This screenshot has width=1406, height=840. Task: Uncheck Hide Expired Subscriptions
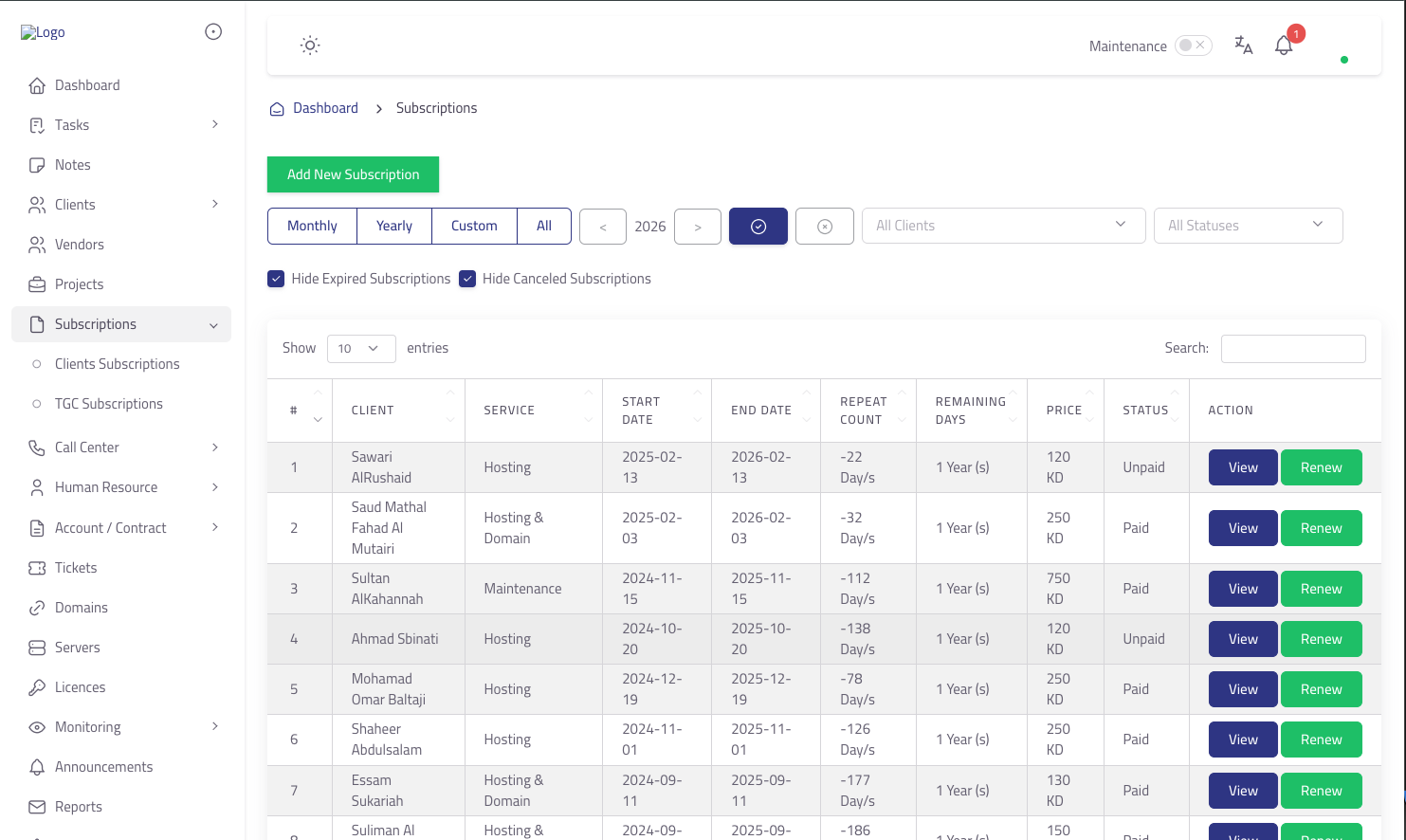point(276,279)
